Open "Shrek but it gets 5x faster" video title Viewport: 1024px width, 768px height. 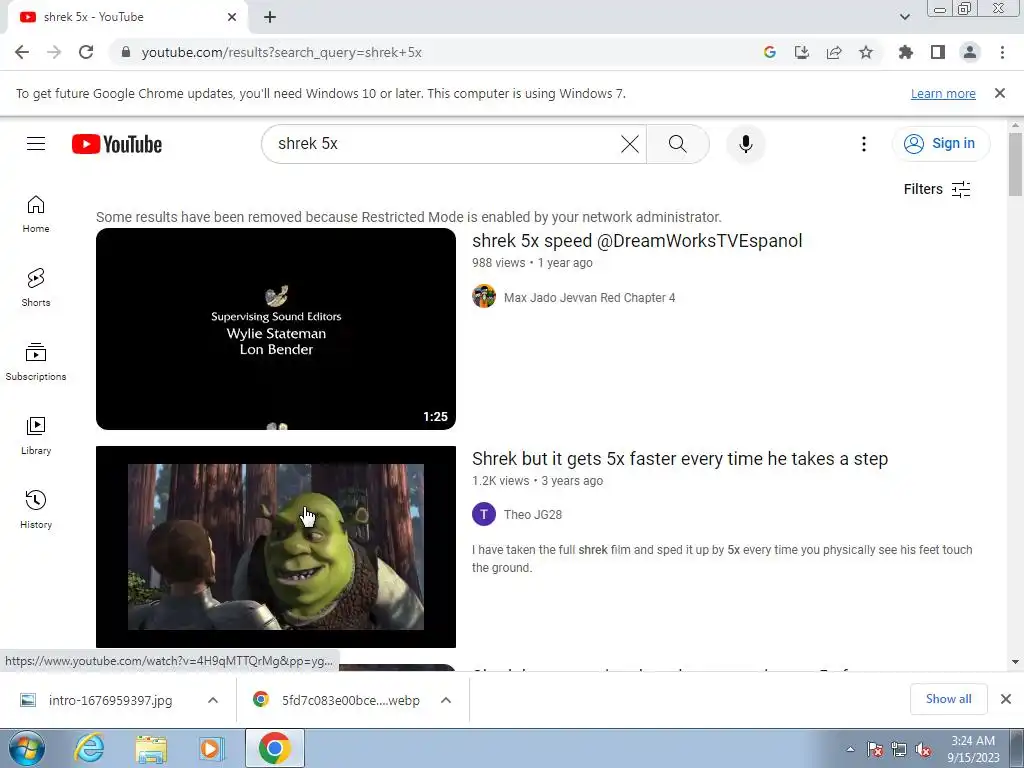(680, 458)
